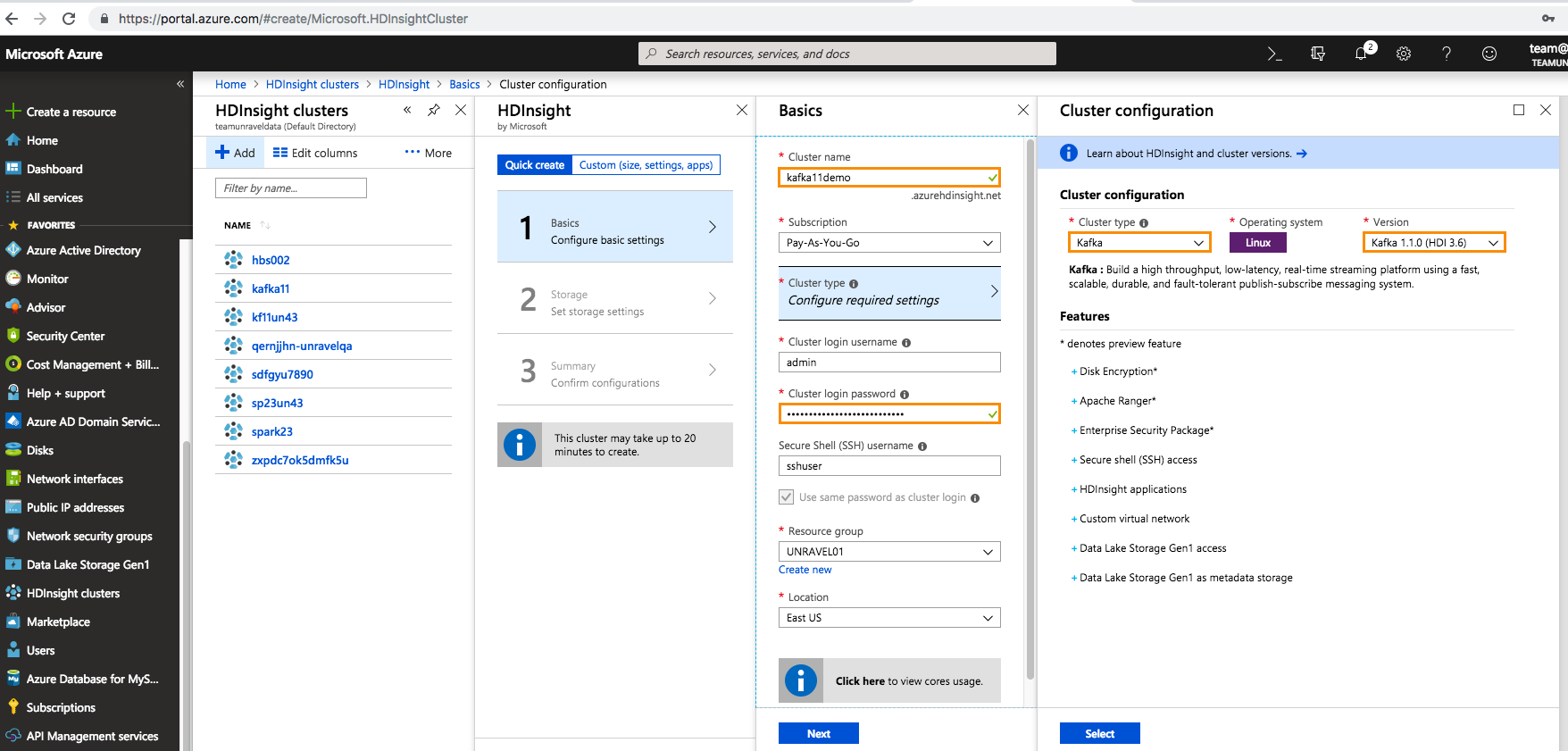Open directory and subscription filter icon
The height and width of the screenshot is (751, 1568).
coord(1318,54)
